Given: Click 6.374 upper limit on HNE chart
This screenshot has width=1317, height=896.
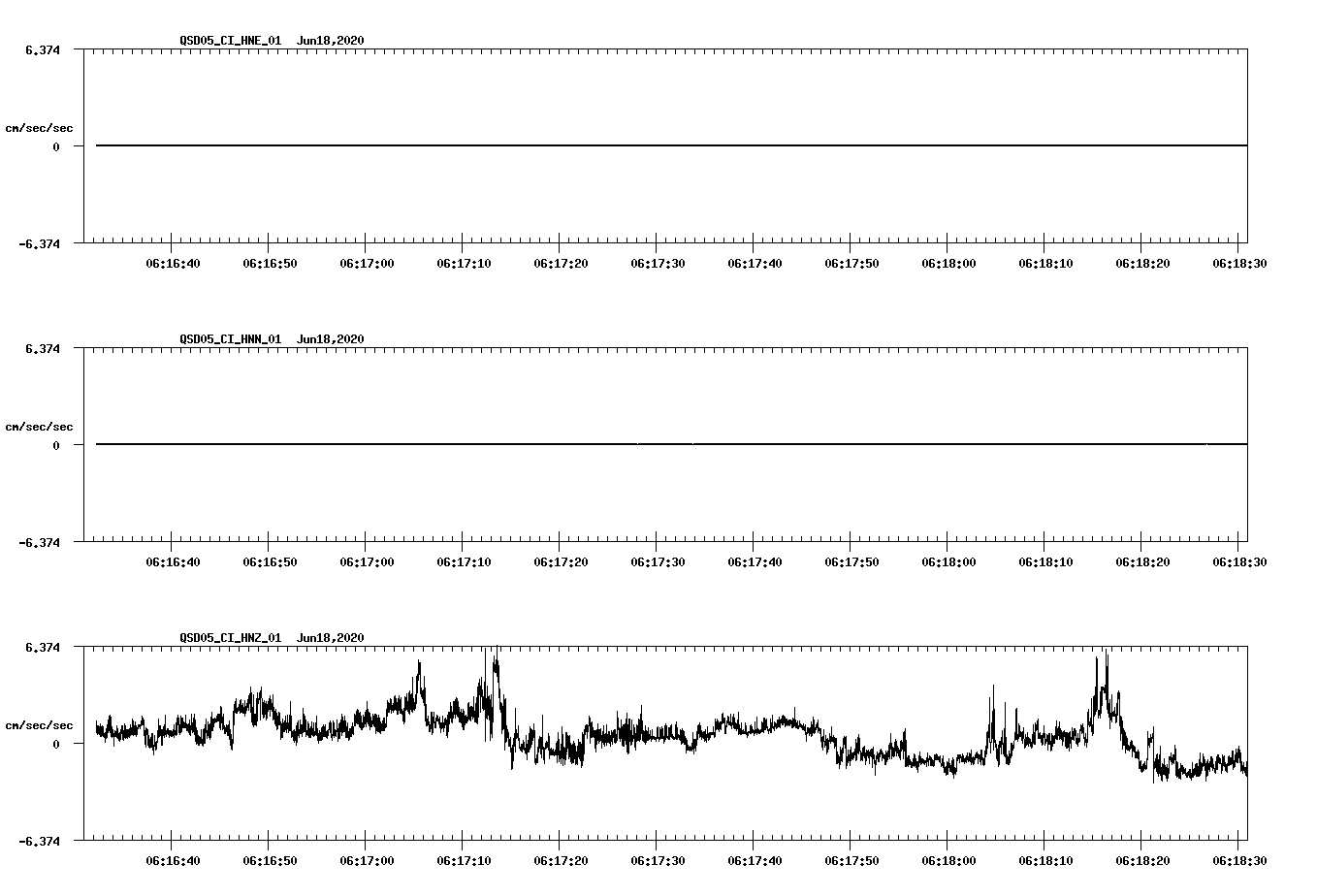Looking at the screenshot, I should [x=43, y=49].
